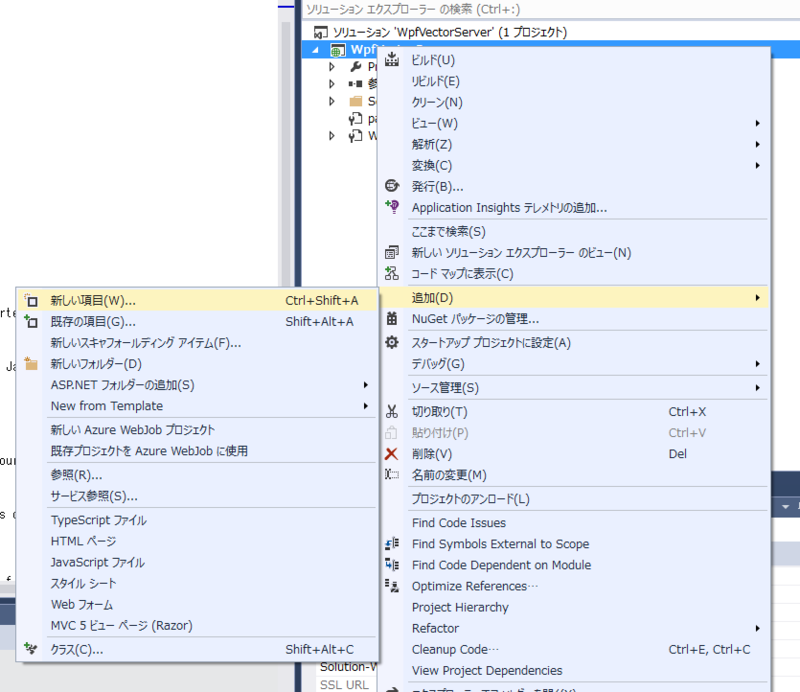This screenshot has width=800, height=692.
Task: Click the class icon beside クラス(C)
Action: click(x=31, y=649)
